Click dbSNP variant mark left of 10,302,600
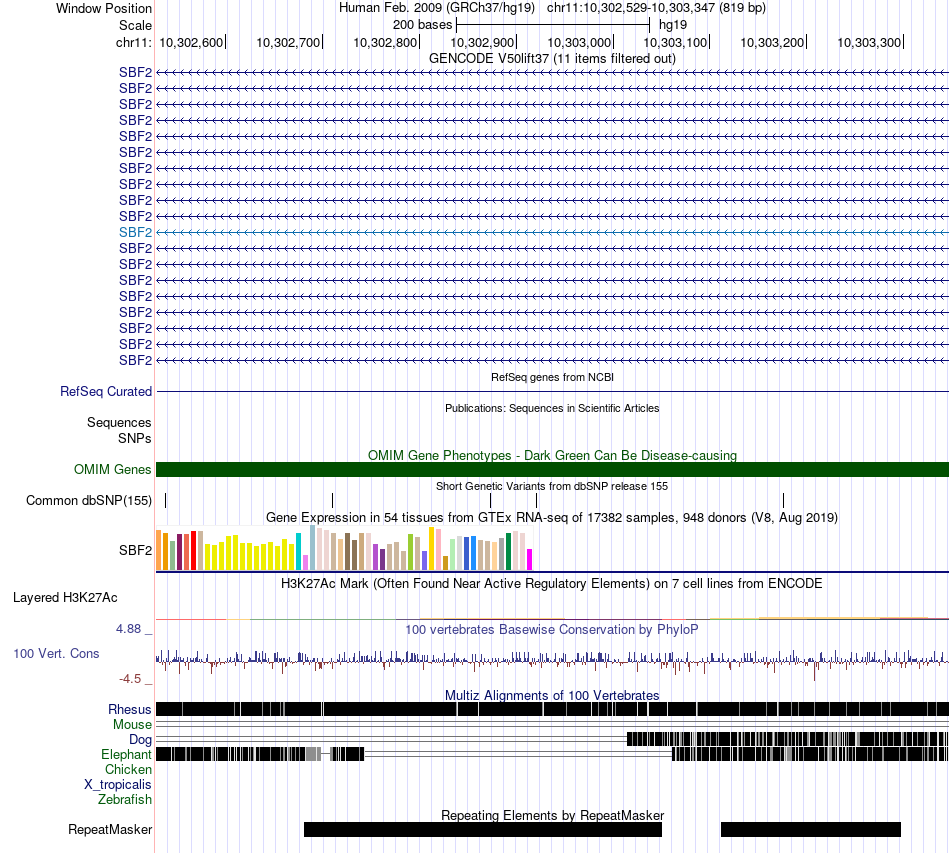This screenshot has height=853, width=950. [x=166, y=500]
